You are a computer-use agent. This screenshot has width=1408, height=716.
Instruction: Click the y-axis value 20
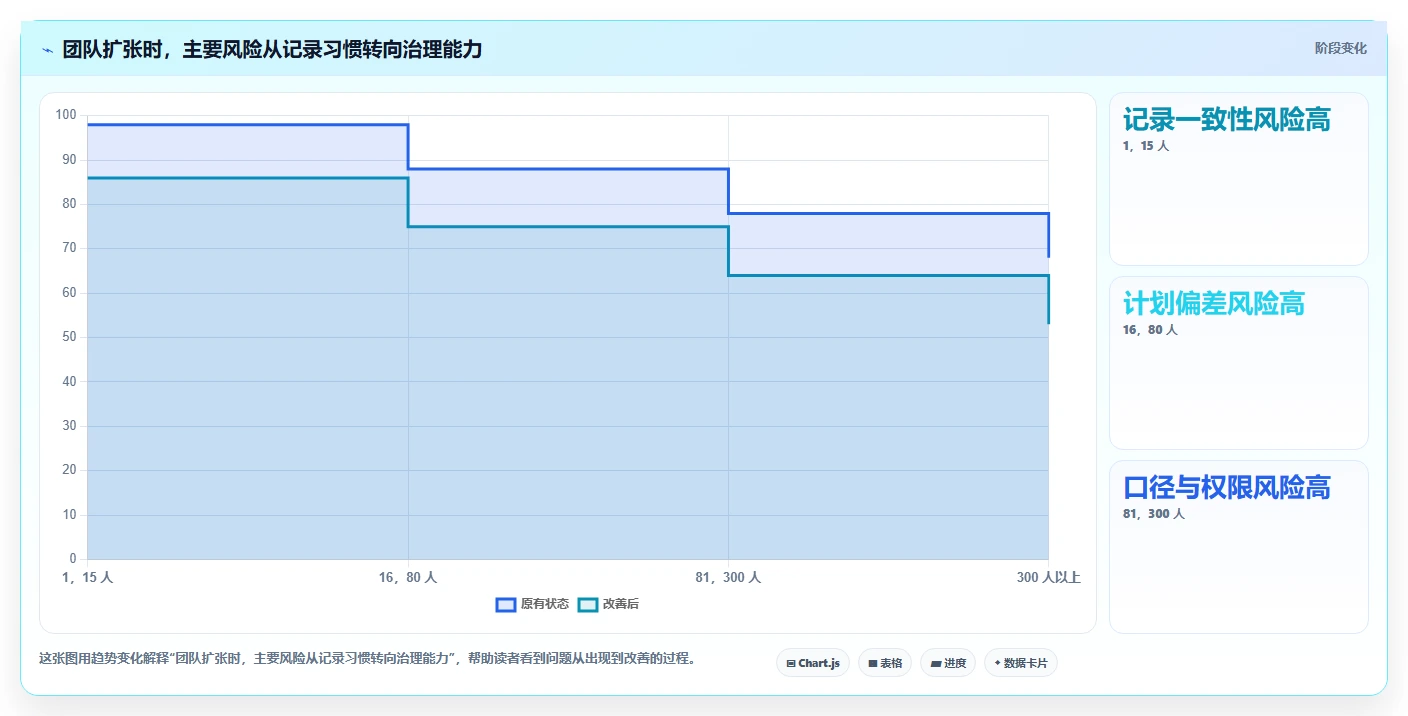point(69,470)
